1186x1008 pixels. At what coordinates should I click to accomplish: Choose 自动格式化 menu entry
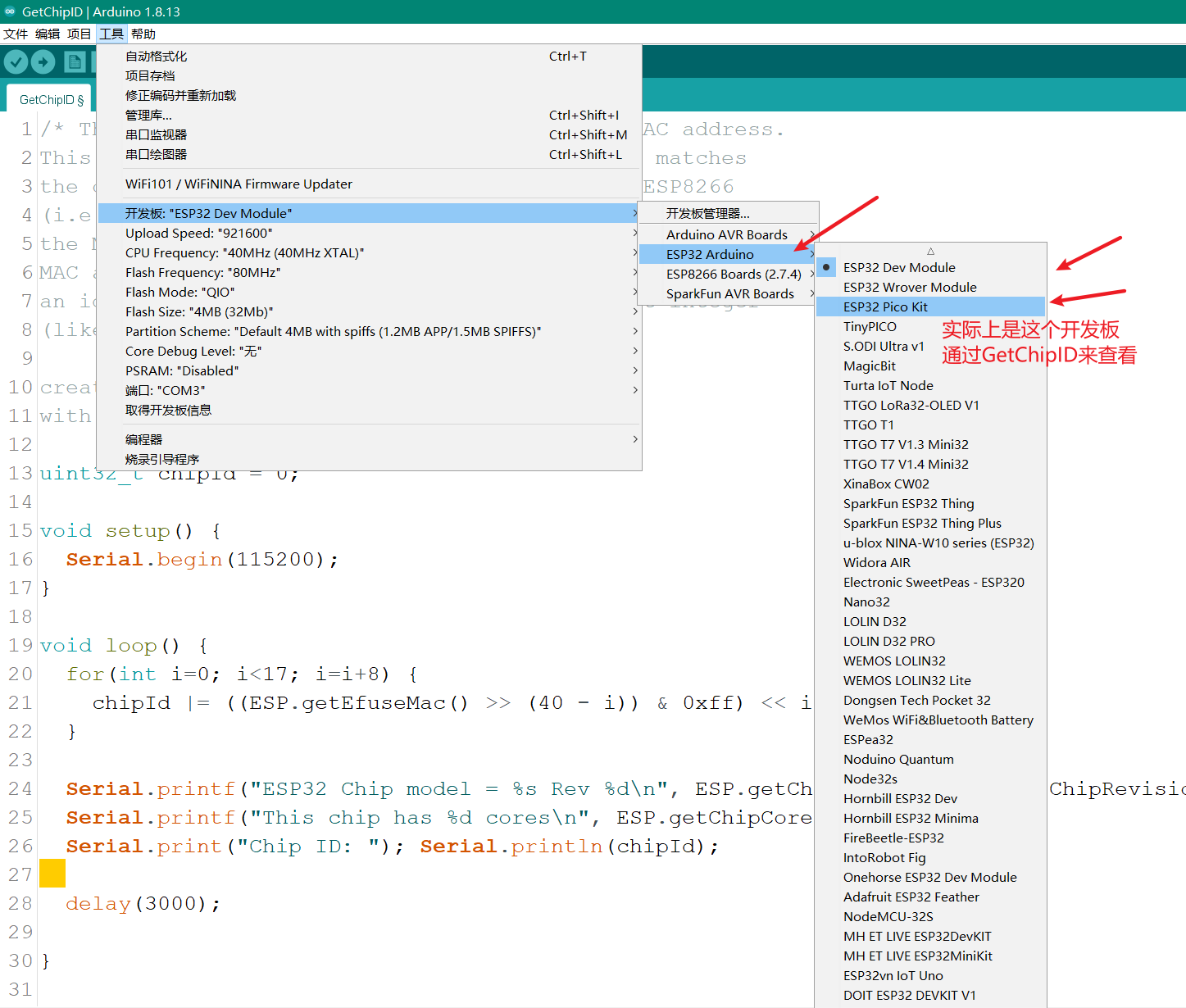pos(369,56)
